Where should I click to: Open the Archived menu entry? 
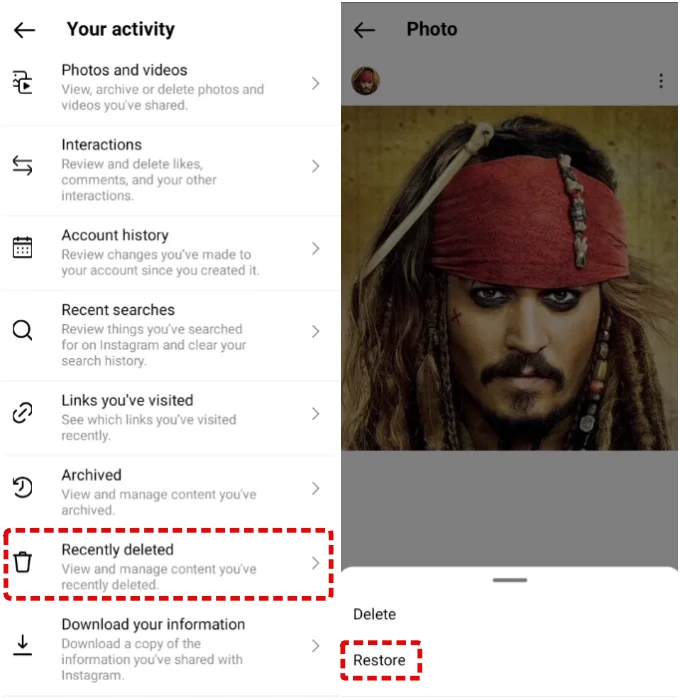(170, 492)
